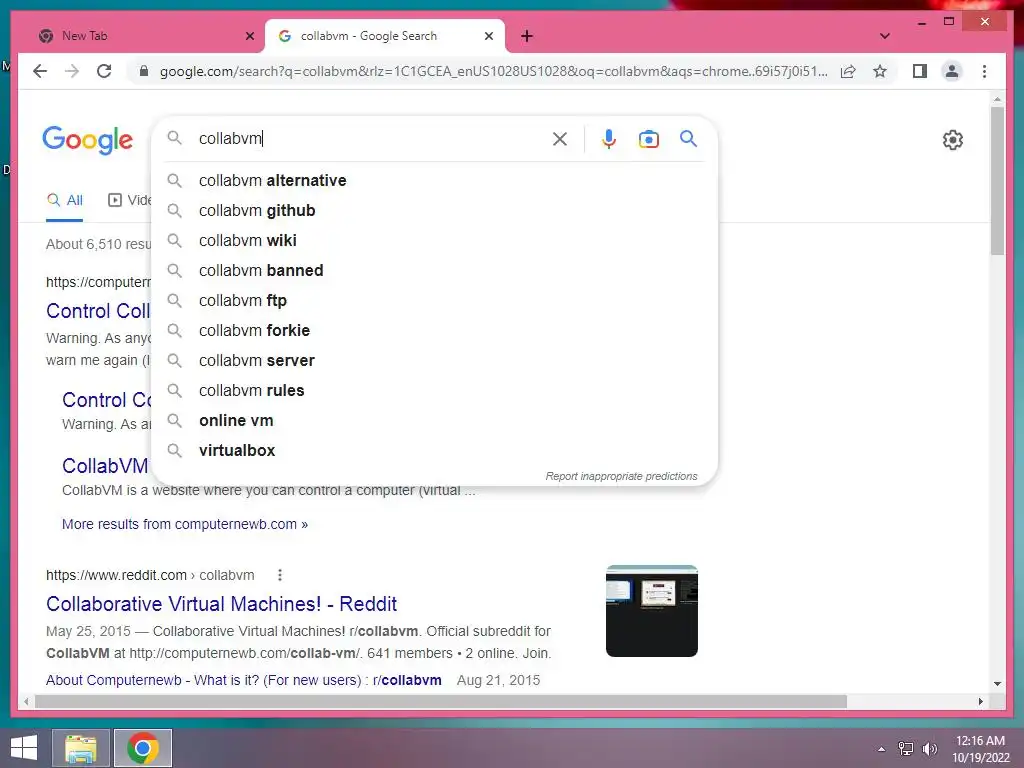Image resolution: width=1024 pixels, height=768 pixels.
Task: Choose suggestion collabvm github
Action: point(434,210)
